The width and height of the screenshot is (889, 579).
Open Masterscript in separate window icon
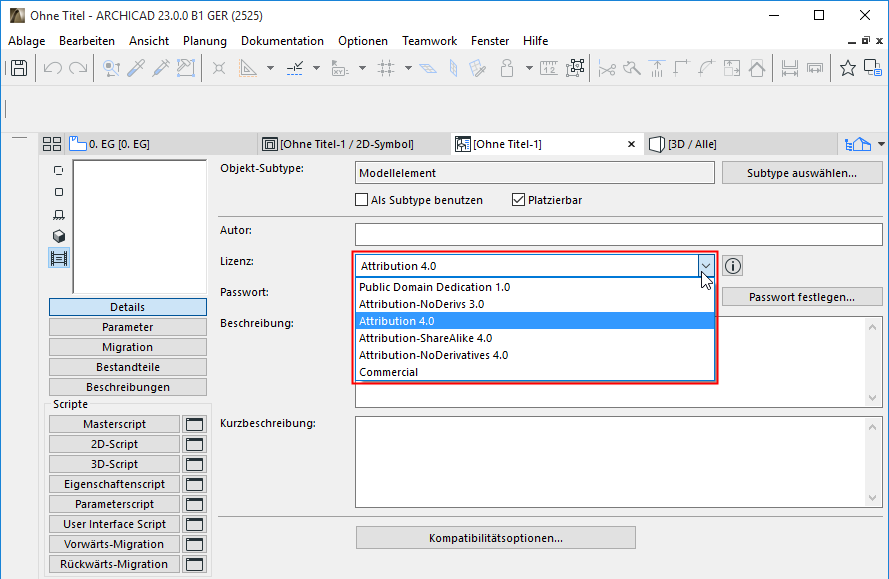(x=194, y=424)
